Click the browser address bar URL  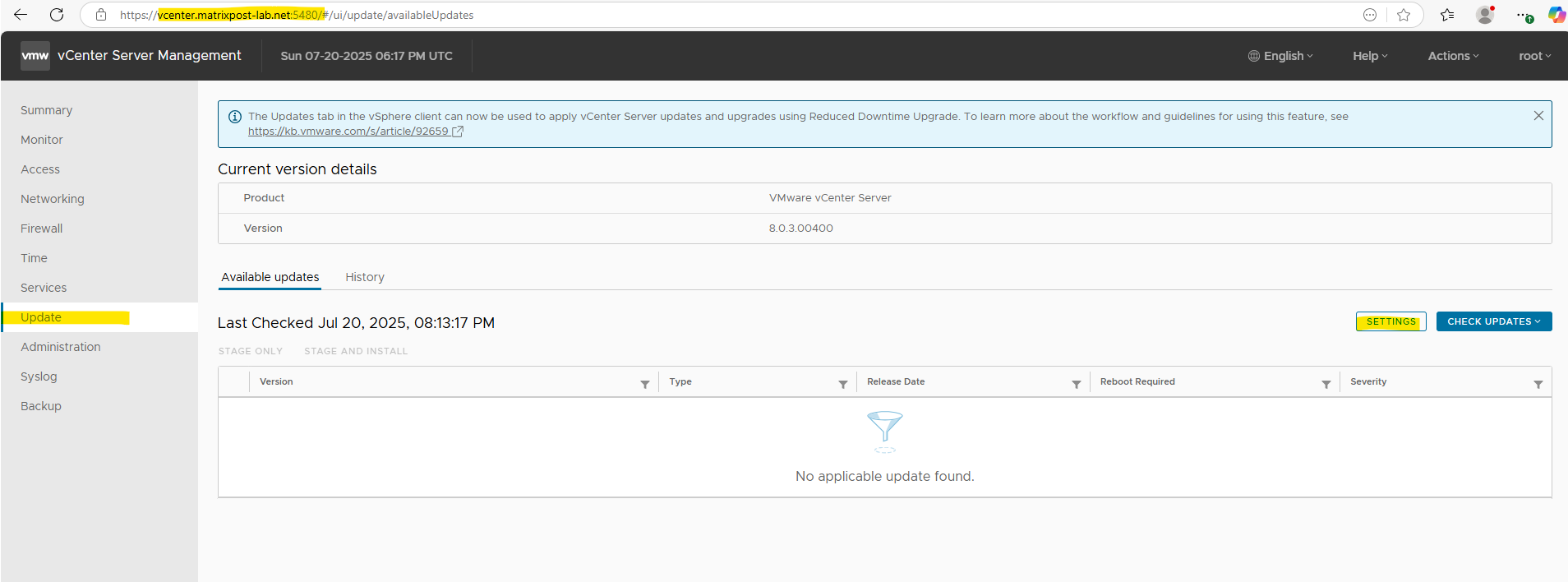297,15
